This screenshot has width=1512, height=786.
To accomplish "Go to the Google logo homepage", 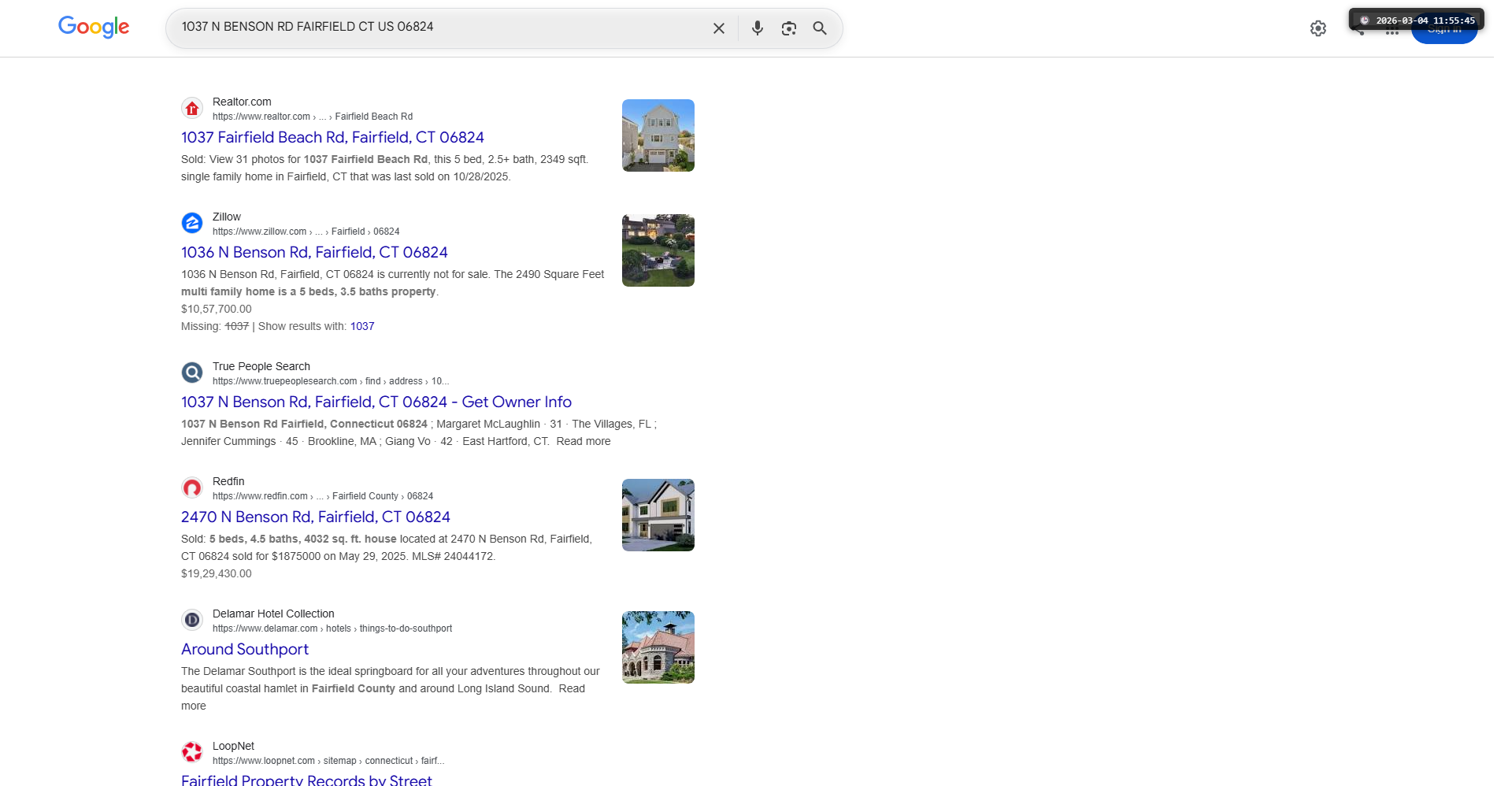I will [94, 28].
